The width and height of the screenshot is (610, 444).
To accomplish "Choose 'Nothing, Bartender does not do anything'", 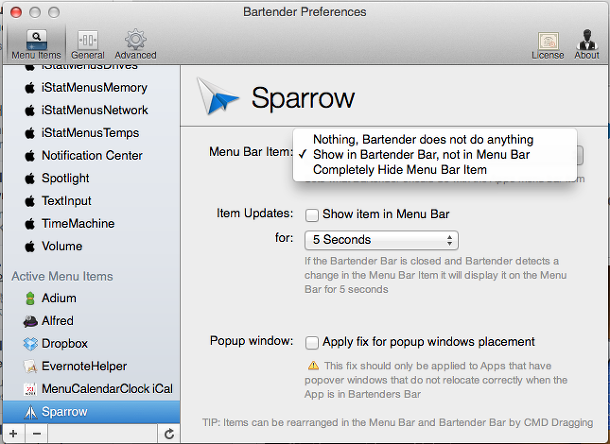I will [x=435, y=139].
